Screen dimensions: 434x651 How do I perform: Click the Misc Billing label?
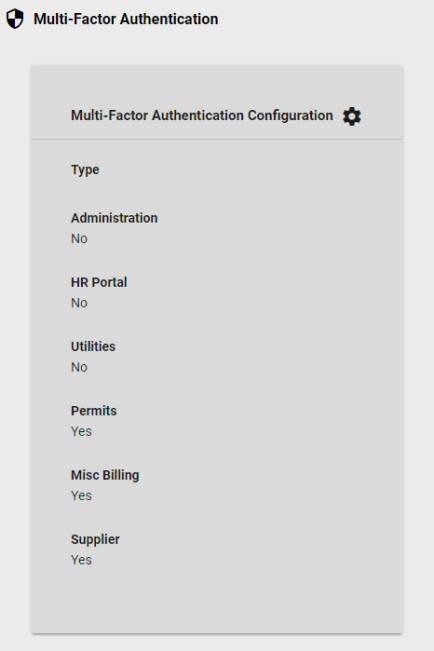(x=105, y=475)
